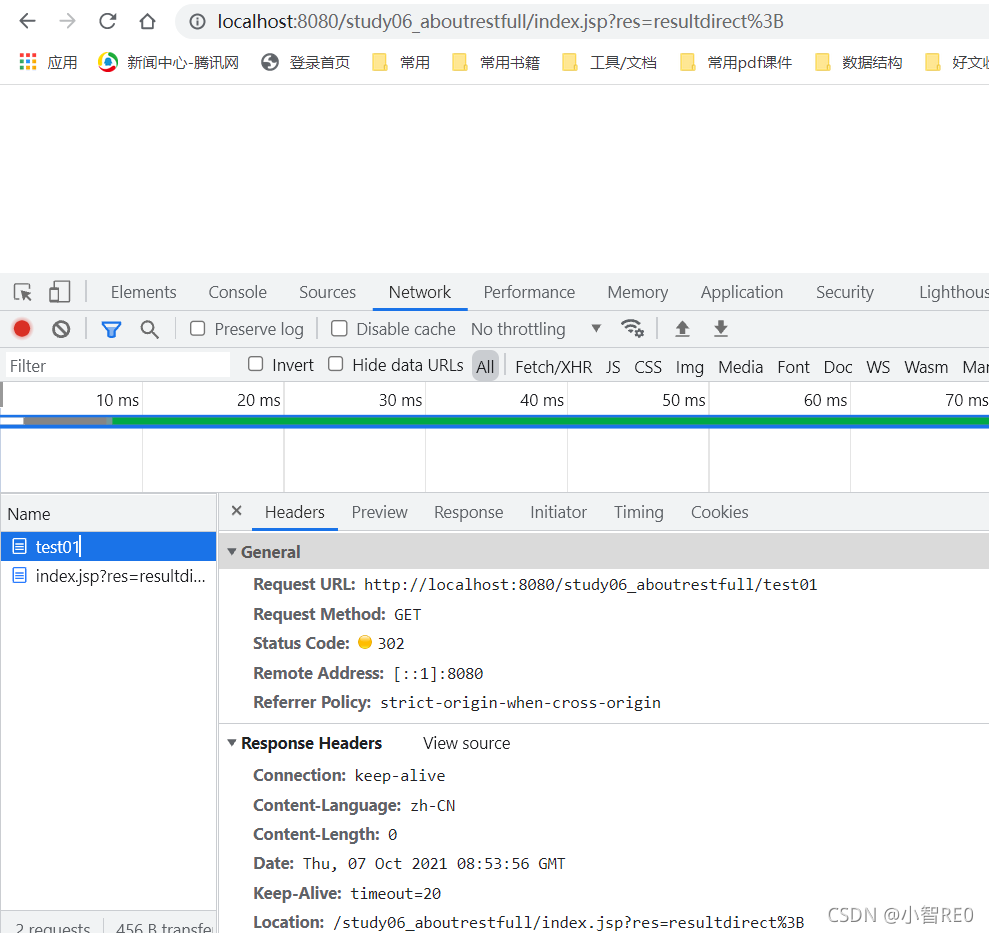Open the 常用 bookmark folder
This screenshot has height=933, width=989.
[x=401, y=62]
